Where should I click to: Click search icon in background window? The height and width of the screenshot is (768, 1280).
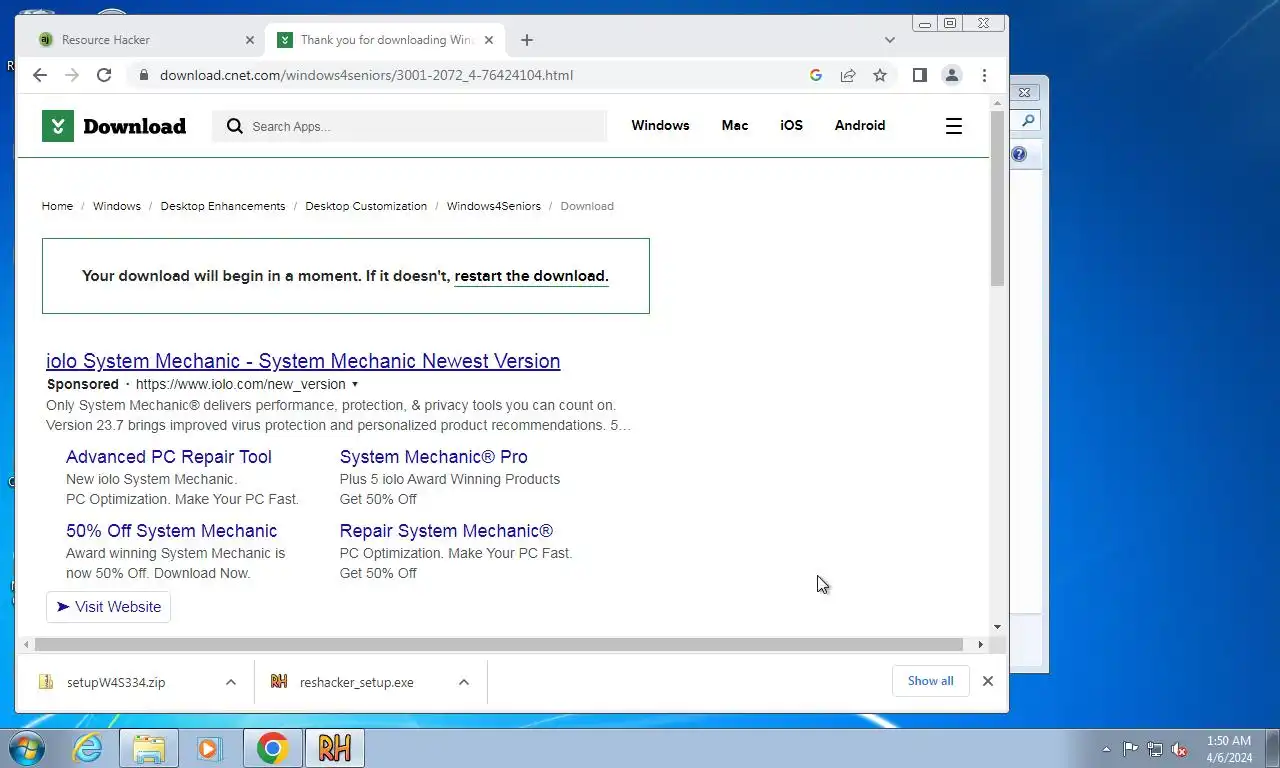click(1027, 121)
